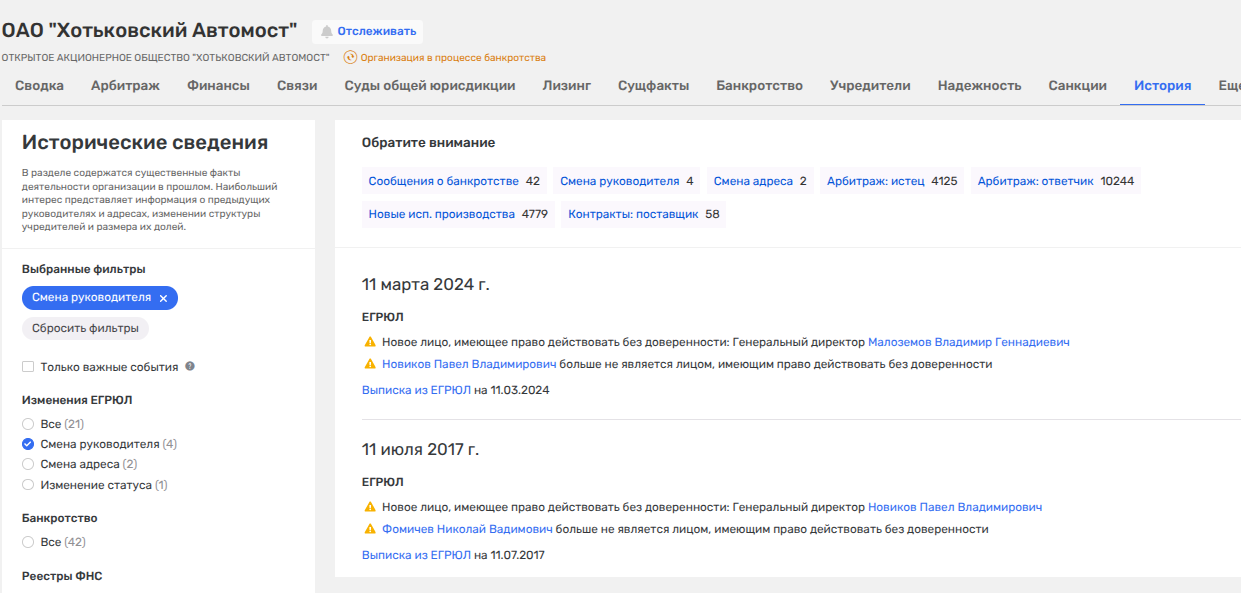Viewport: 1241px width, 593px height.
Task: Go to the Учредители tab
Action: 869,86
